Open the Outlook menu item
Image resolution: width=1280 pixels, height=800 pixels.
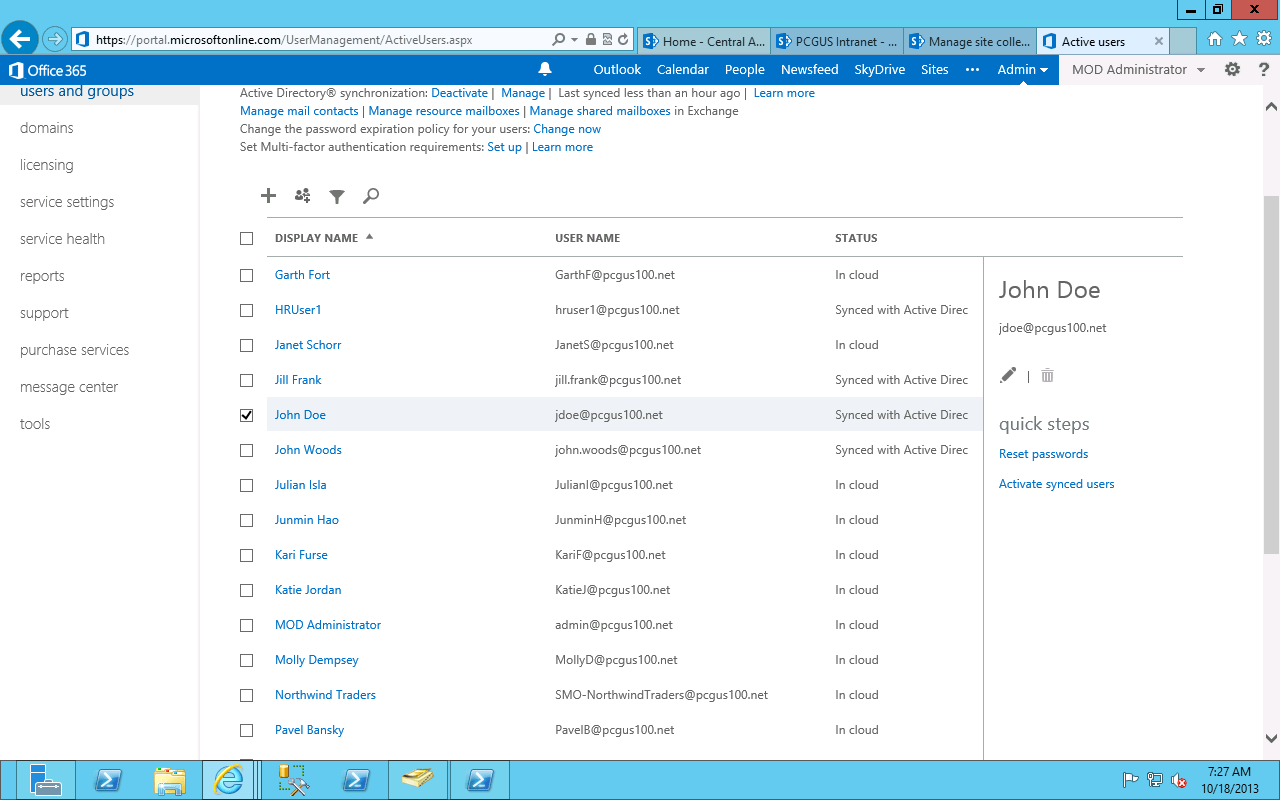click(x=616, y=69)
